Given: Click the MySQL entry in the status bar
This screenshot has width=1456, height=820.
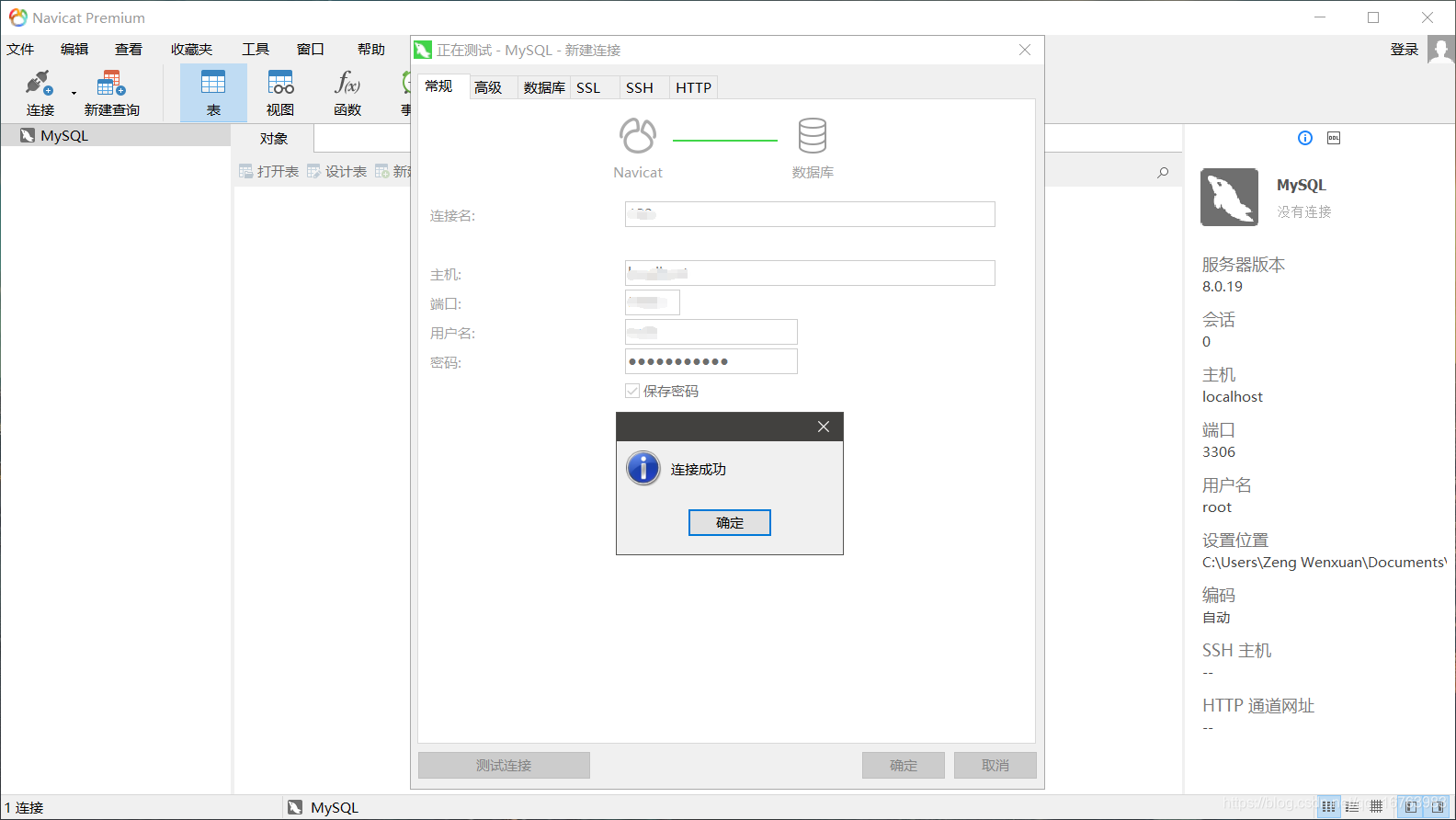Looking at the screenshot, I should click(323, 807).
